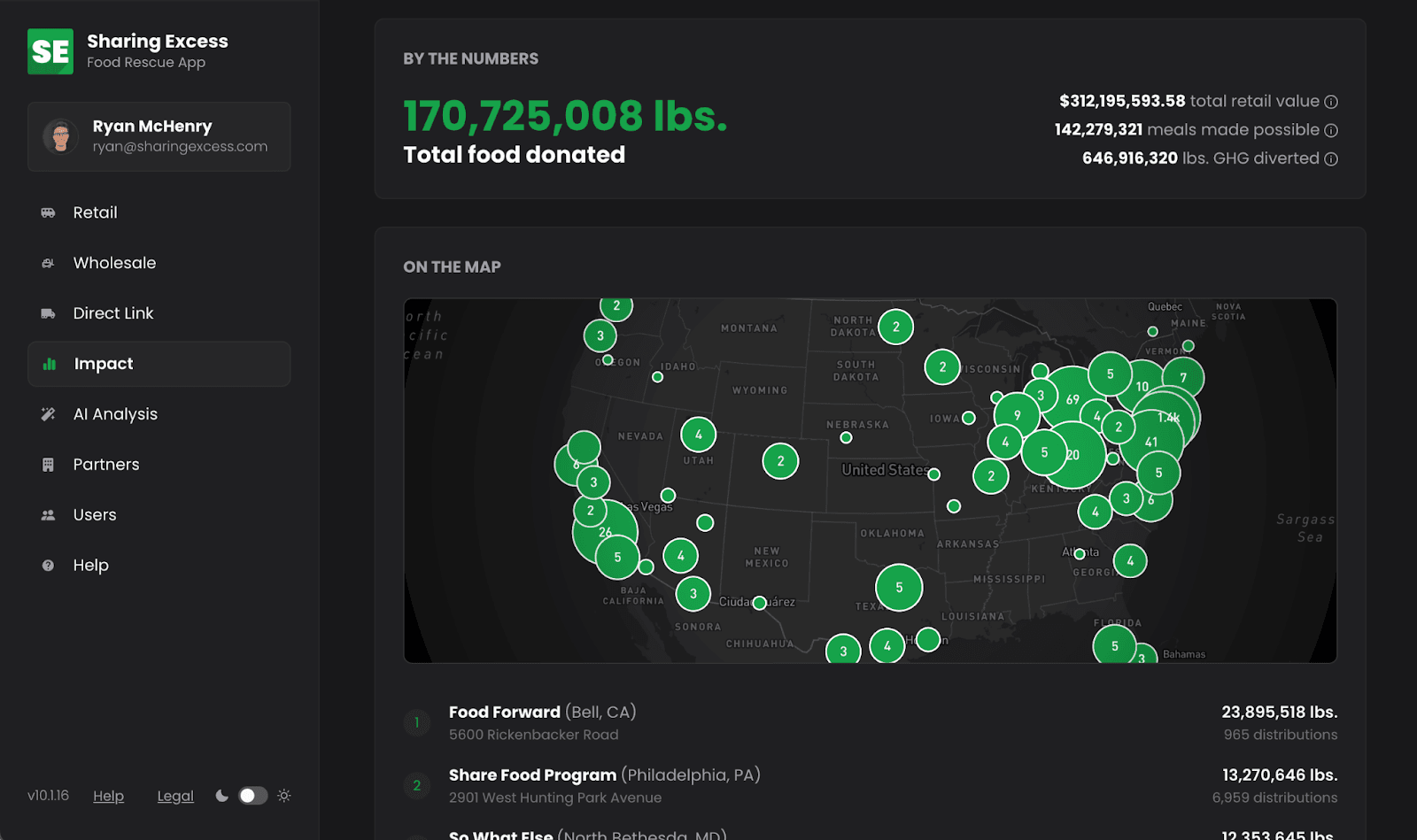Open the footer Help link

pyautogui.click(x=108, y=797)
